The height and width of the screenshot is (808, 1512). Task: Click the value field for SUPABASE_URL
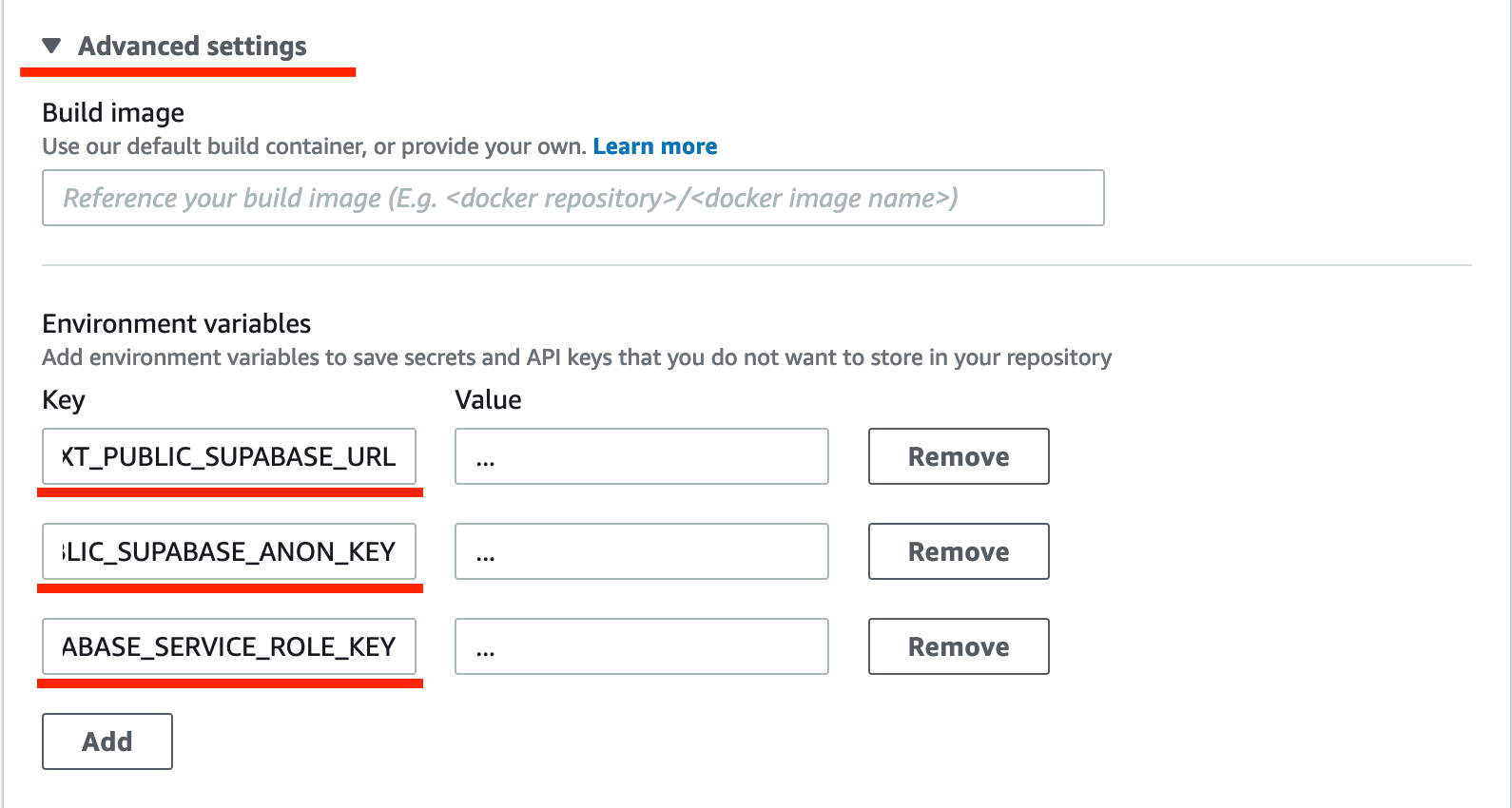tap(641, 456)
